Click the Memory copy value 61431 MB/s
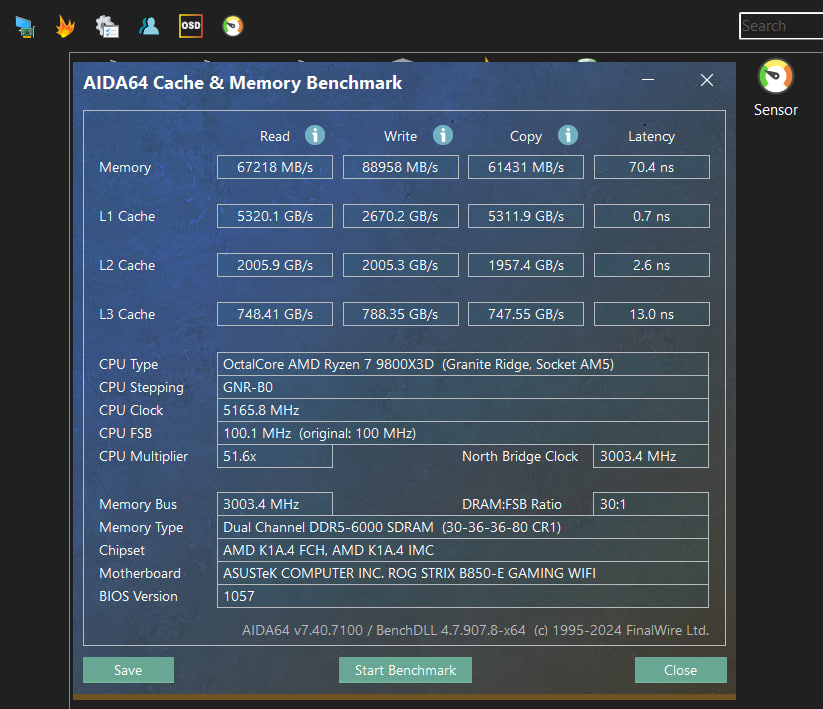The image size is (823, 709). [526, 167]
